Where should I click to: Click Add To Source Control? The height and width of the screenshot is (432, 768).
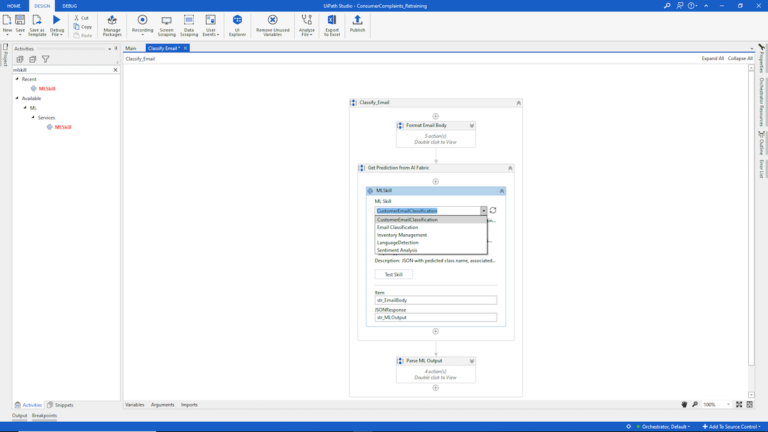[731, 427]
